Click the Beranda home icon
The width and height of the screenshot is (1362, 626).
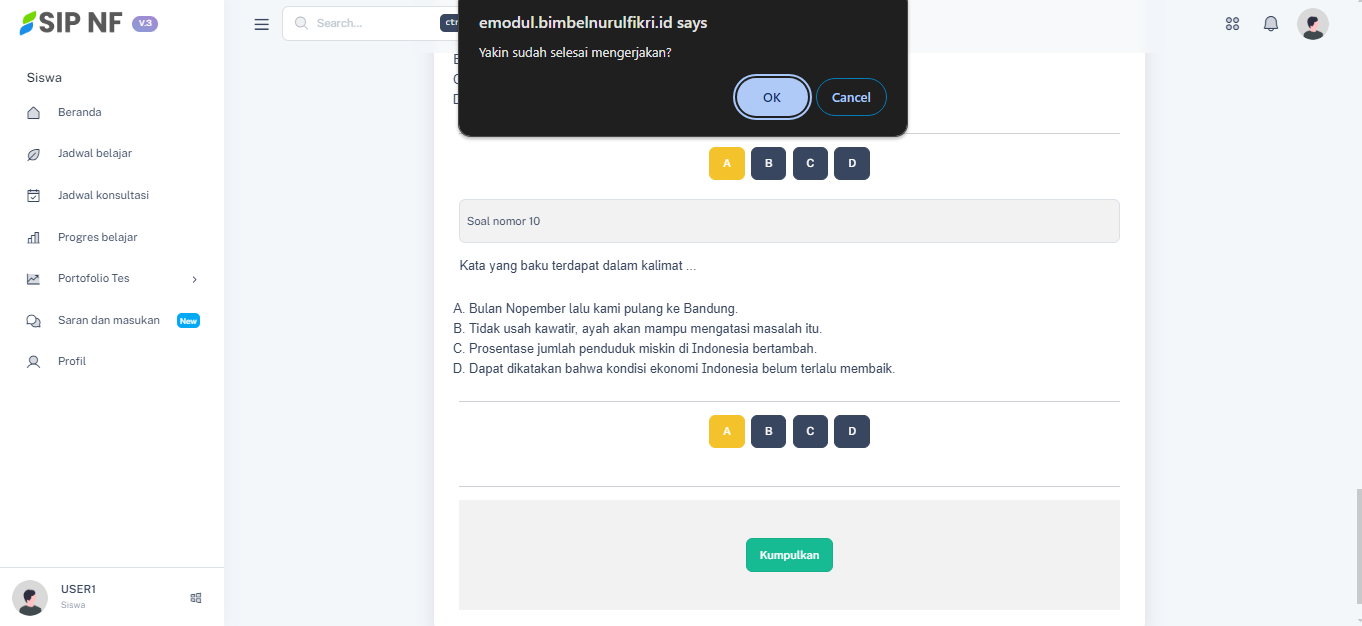[x=33, y=113]
